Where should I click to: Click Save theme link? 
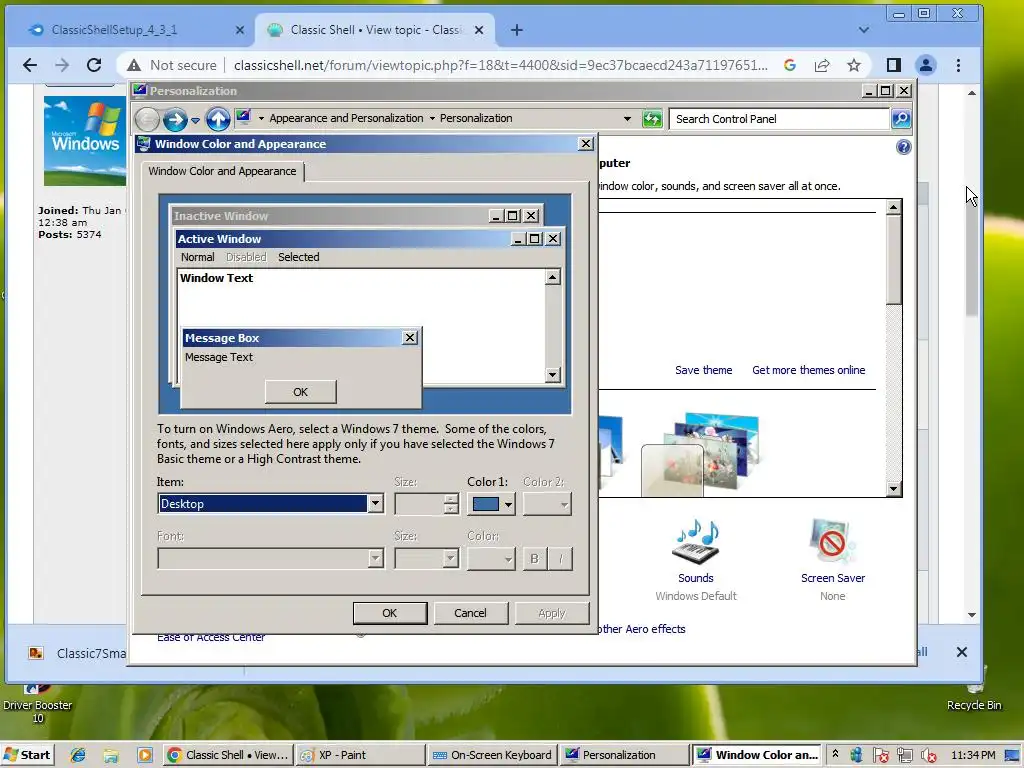coord(703,370)
